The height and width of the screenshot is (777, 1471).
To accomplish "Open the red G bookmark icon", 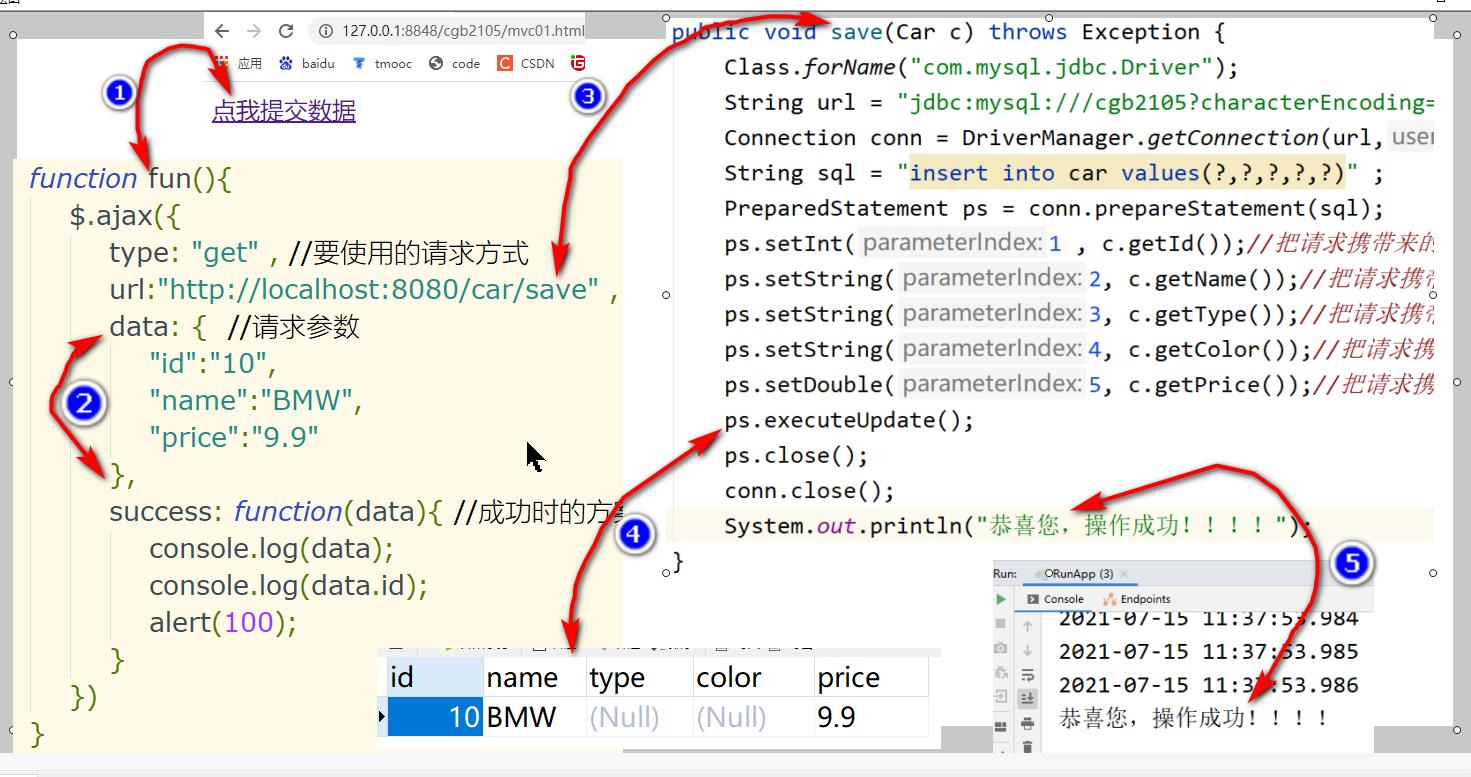I will pyautogui.click(x=578, y=63).
